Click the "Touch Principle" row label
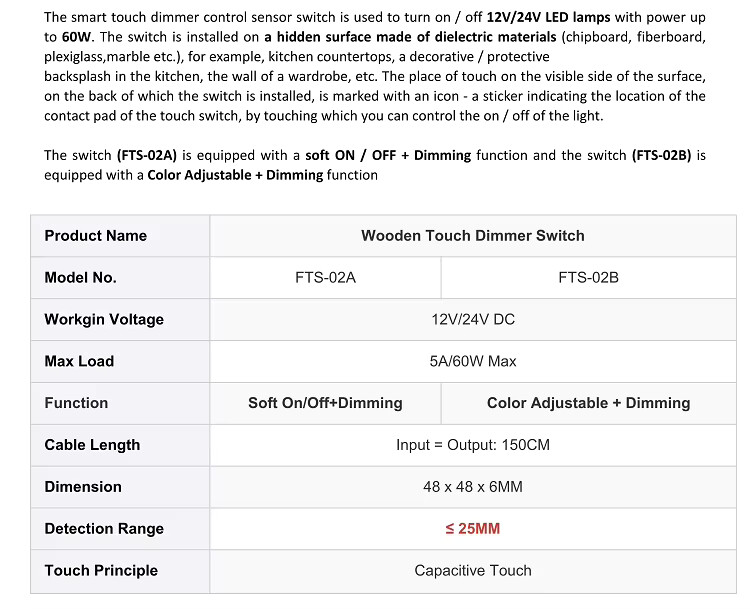Viewport: 750px width, 609px height. [101, 571]
